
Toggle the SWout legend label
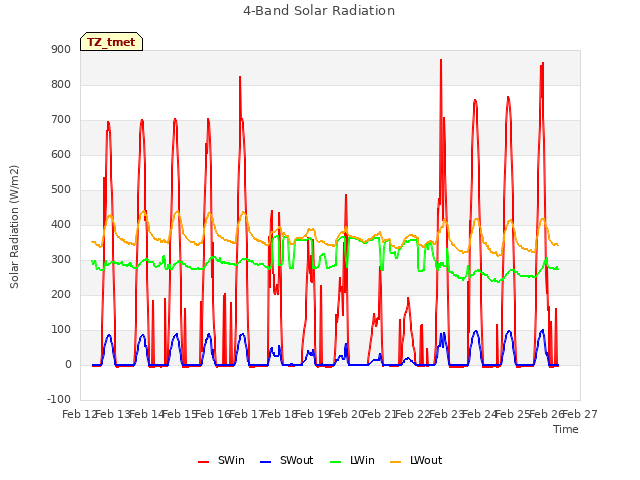(296, 460)
